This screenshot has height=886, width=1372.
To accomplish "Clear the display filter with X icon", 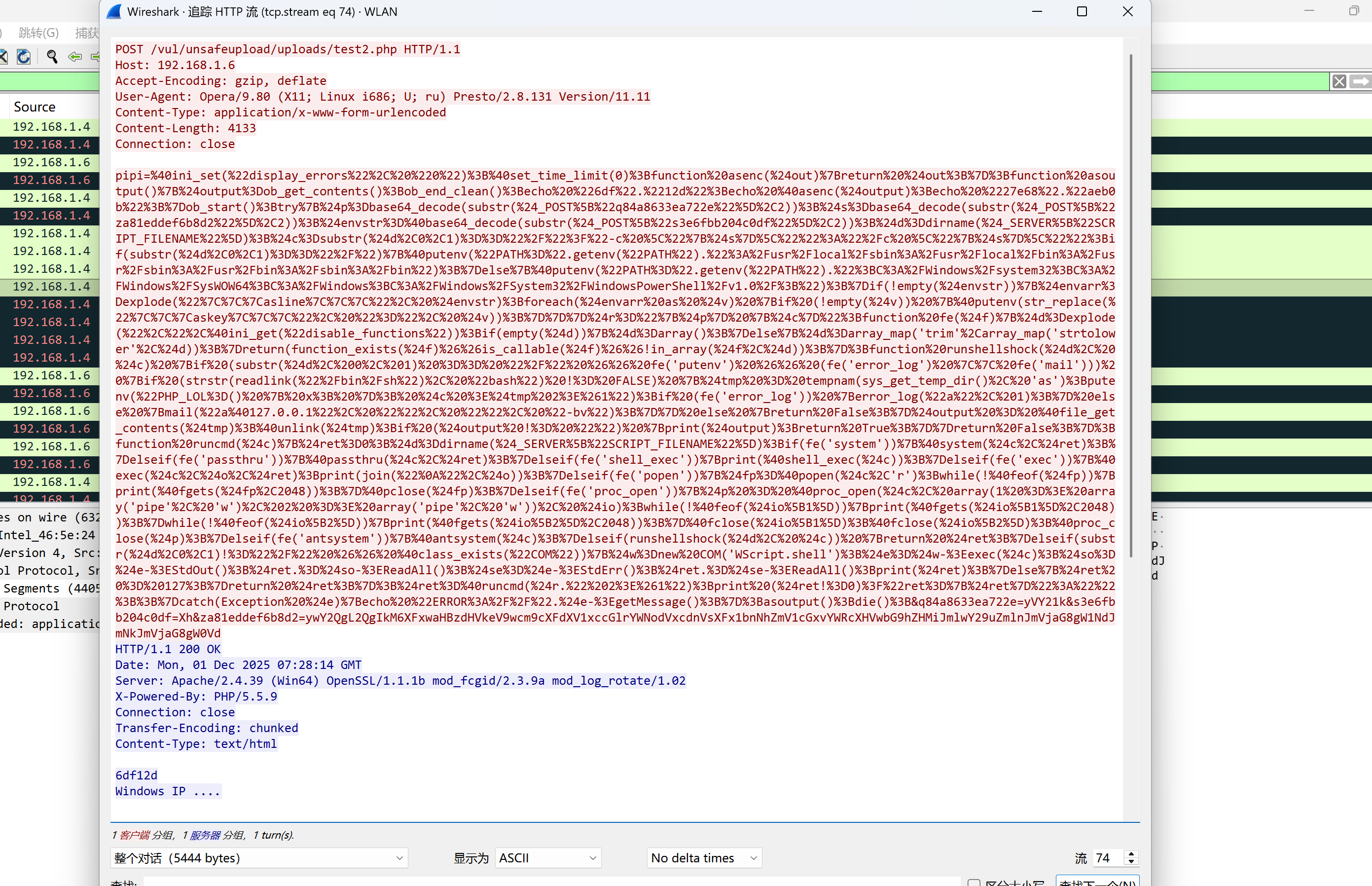I will pos(1338,82).
